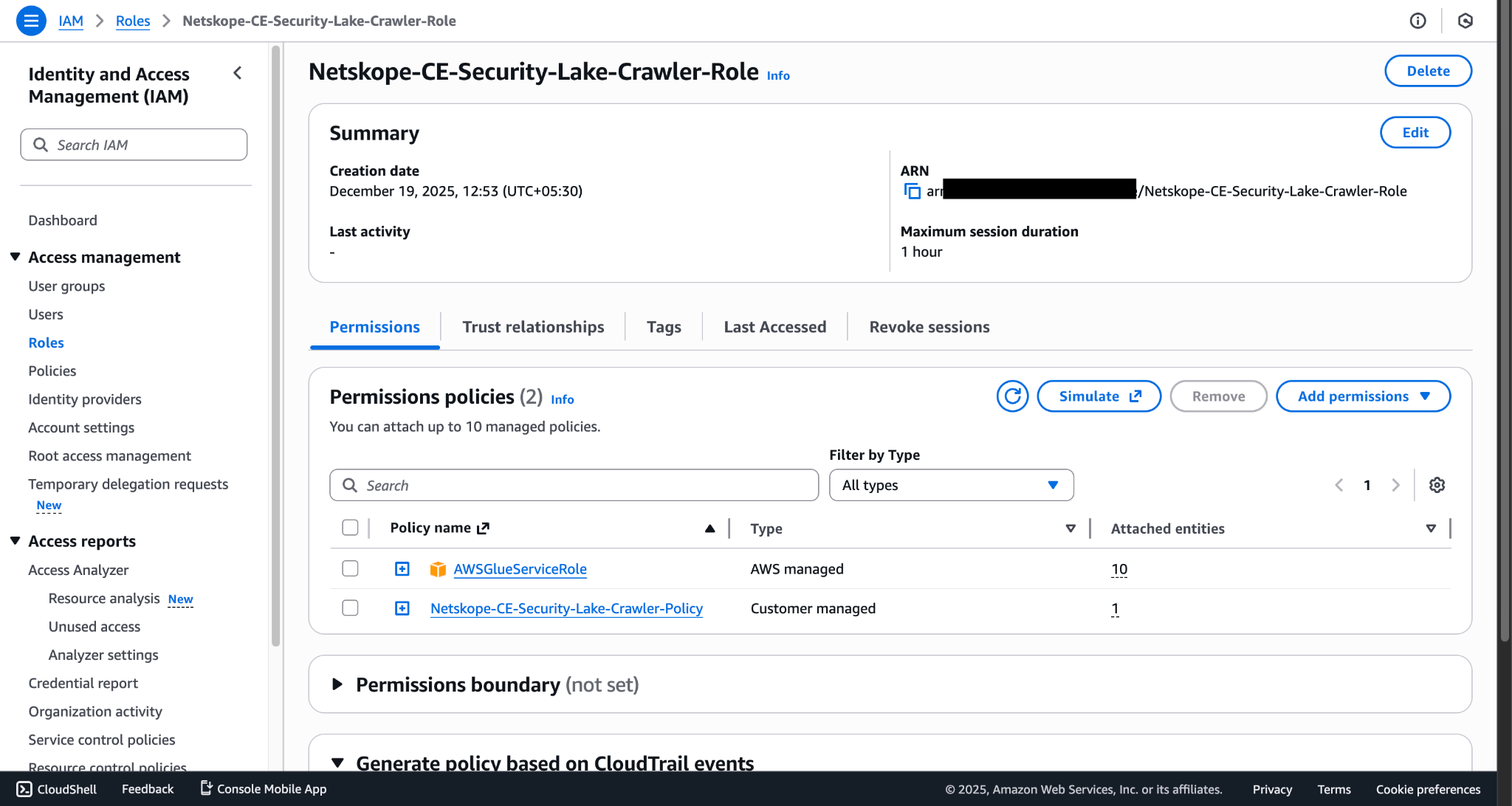The image size is (1512, 806).
Task: Check the Netskope-CE-Security-Lake-Crawler-Policy checkbox
Action: (350, 607)
